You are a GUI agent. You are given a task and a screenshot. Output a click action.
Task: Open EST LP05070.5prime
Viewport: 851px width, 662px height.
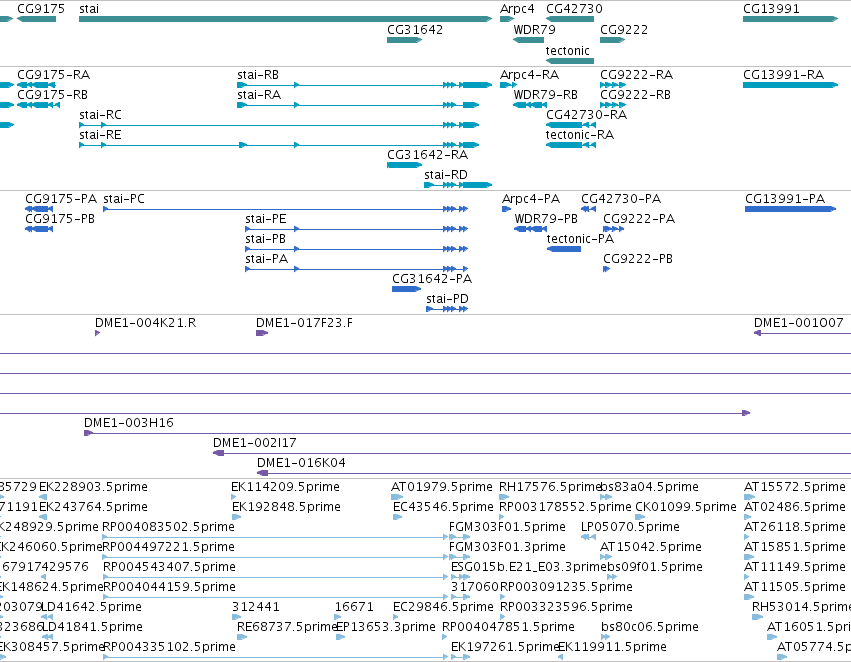tap(630, 527)
